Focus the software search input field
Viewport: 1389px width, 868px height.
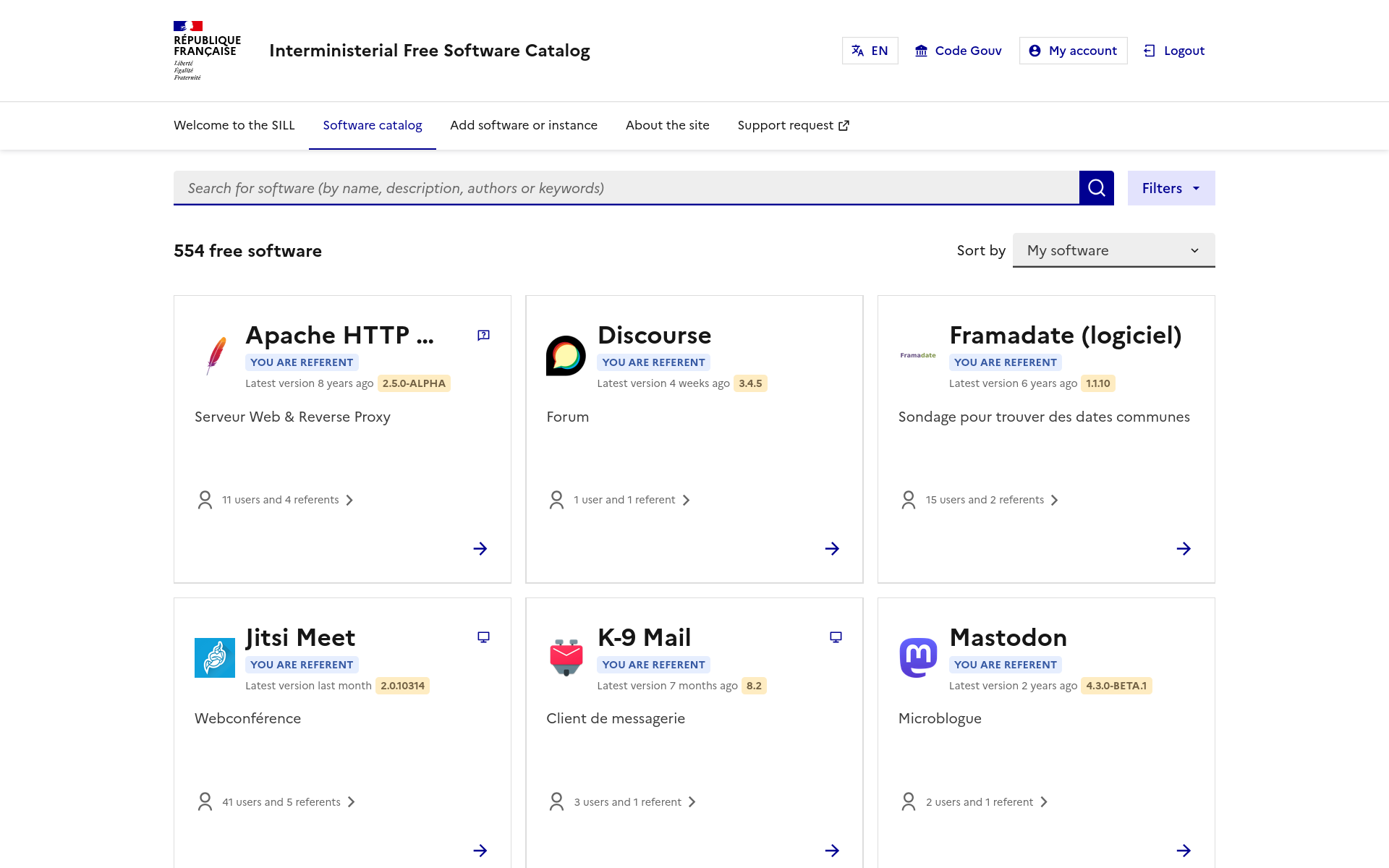(x=626, y=188)
